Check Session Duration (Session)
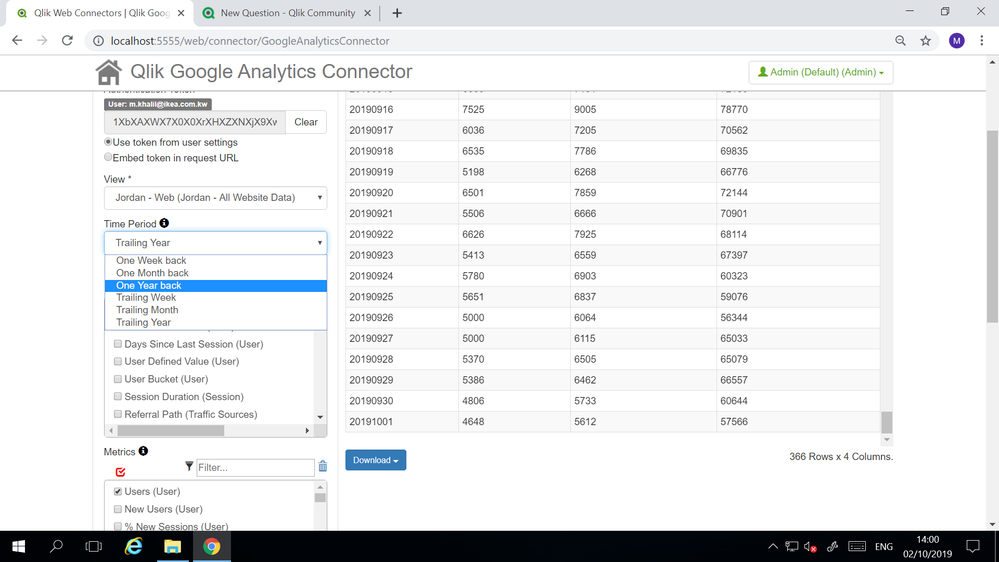 (x=118, y=396)
